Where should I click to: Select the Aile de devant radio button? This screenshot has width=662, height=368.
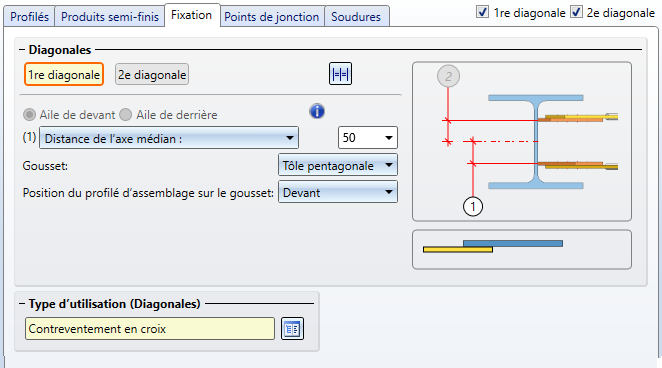pos(29,114)
